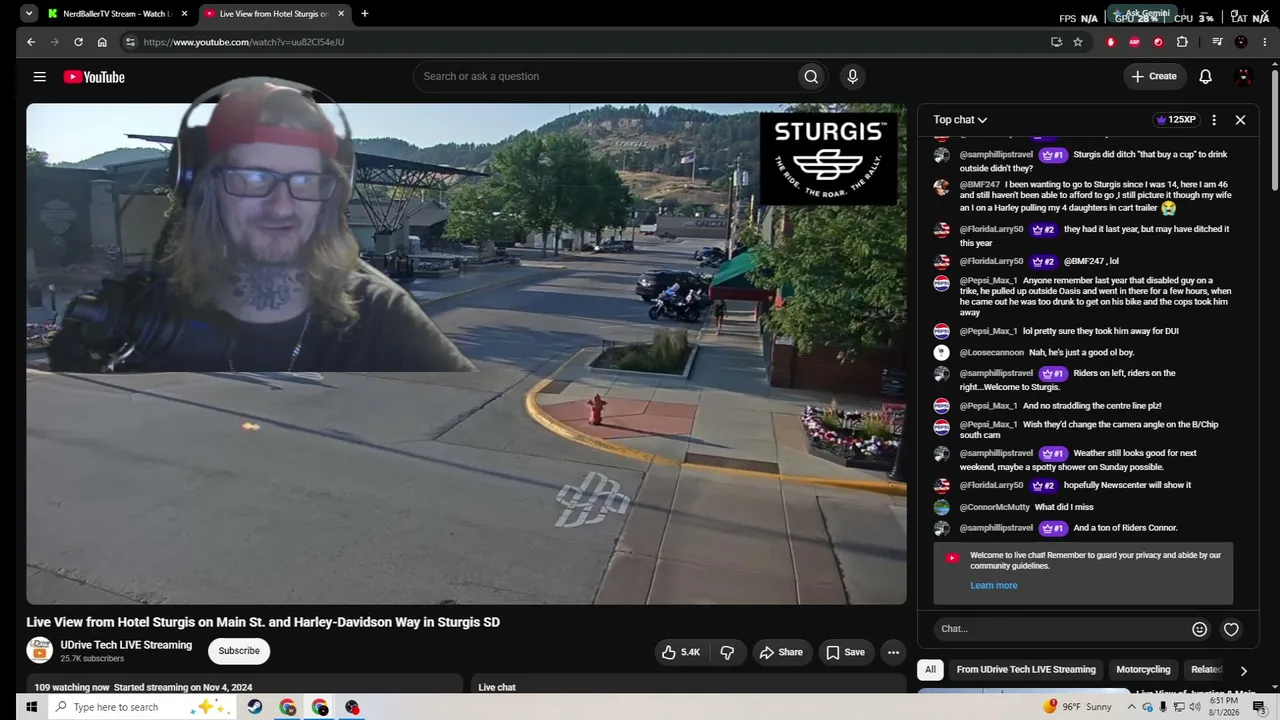Bookmark this page with the star icon
Viewport: 1280px width, 720px height.
click(x=1078, y=42)
